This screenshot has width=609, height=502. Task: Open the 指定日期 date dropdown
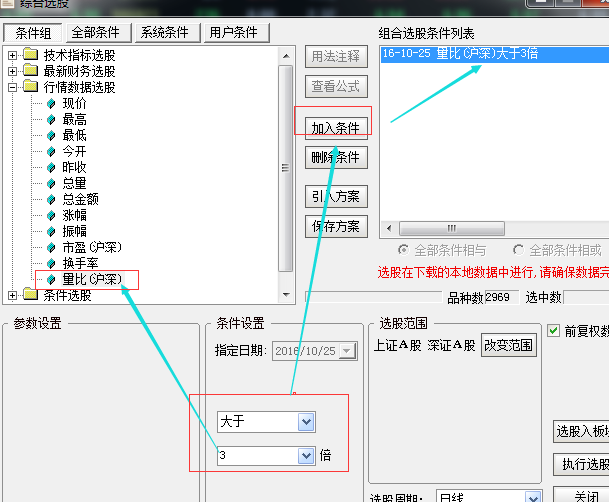346,351
